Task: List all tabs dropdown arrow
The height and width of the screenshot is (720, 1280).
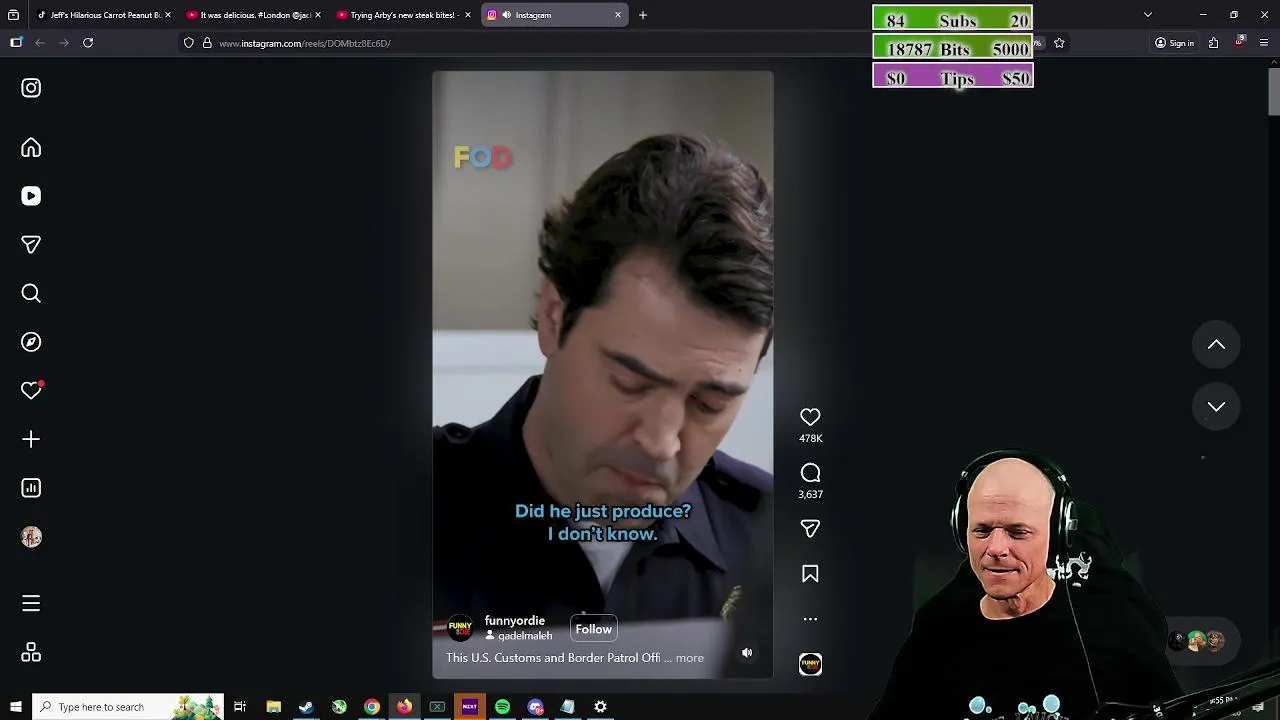Action: point(1148,15)
